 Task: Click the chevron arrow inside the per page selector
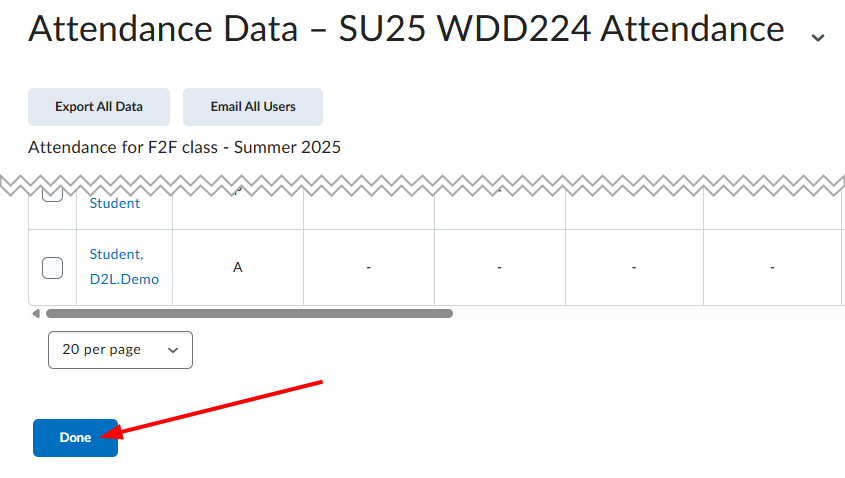(x=173, y=350)
